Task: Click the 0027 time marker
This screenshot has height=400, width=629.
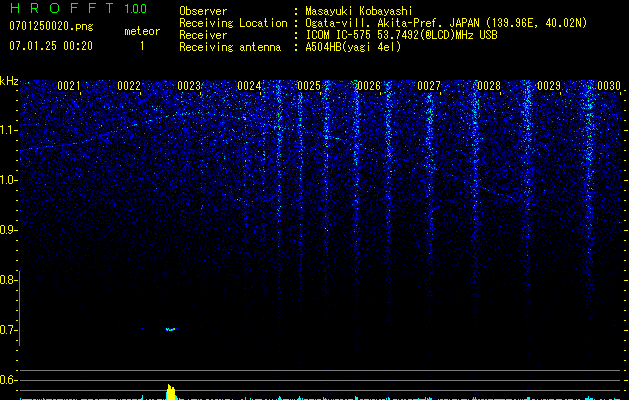Action: click(429, 86)
